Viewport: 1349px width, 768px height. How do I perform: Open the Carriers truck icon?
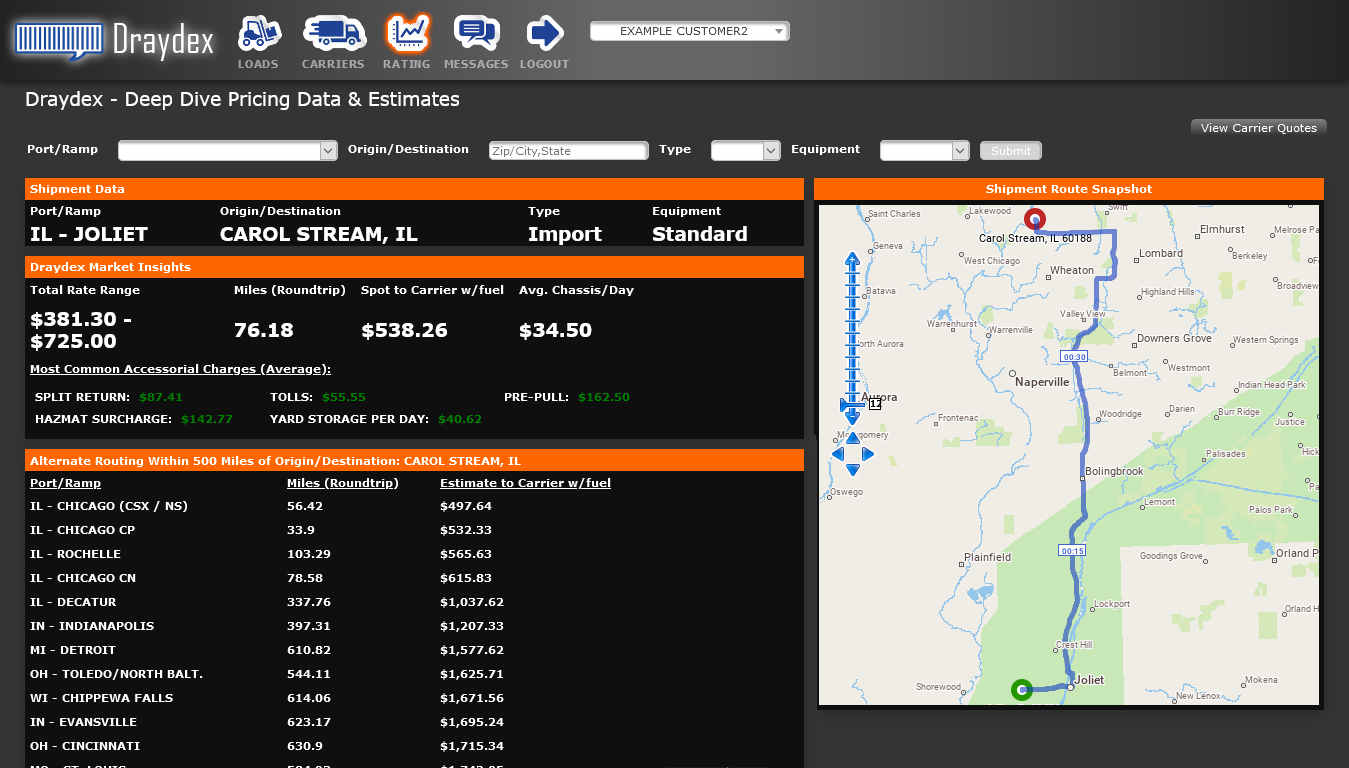[x=333, y=33]
